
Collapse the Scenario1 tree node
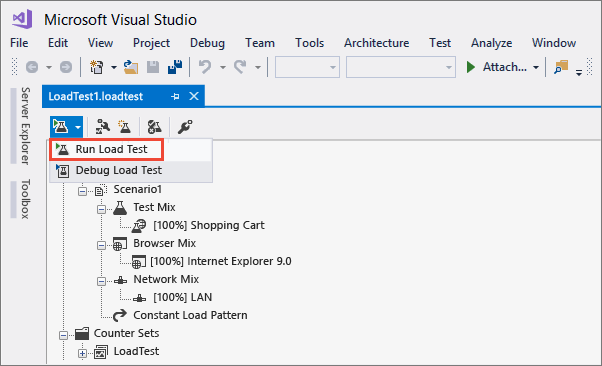(82, 191)
